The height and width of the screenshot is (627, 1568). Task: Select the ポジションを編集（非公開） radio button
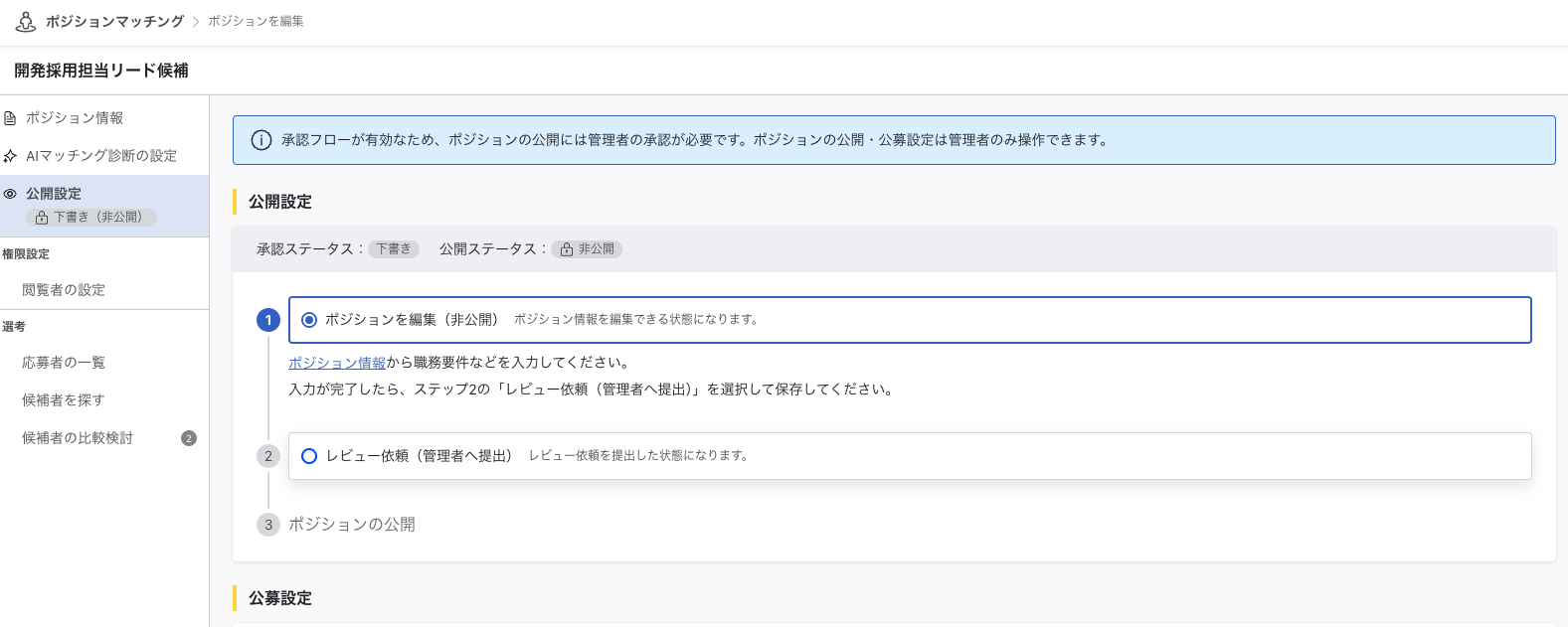(x=309, y=320)
